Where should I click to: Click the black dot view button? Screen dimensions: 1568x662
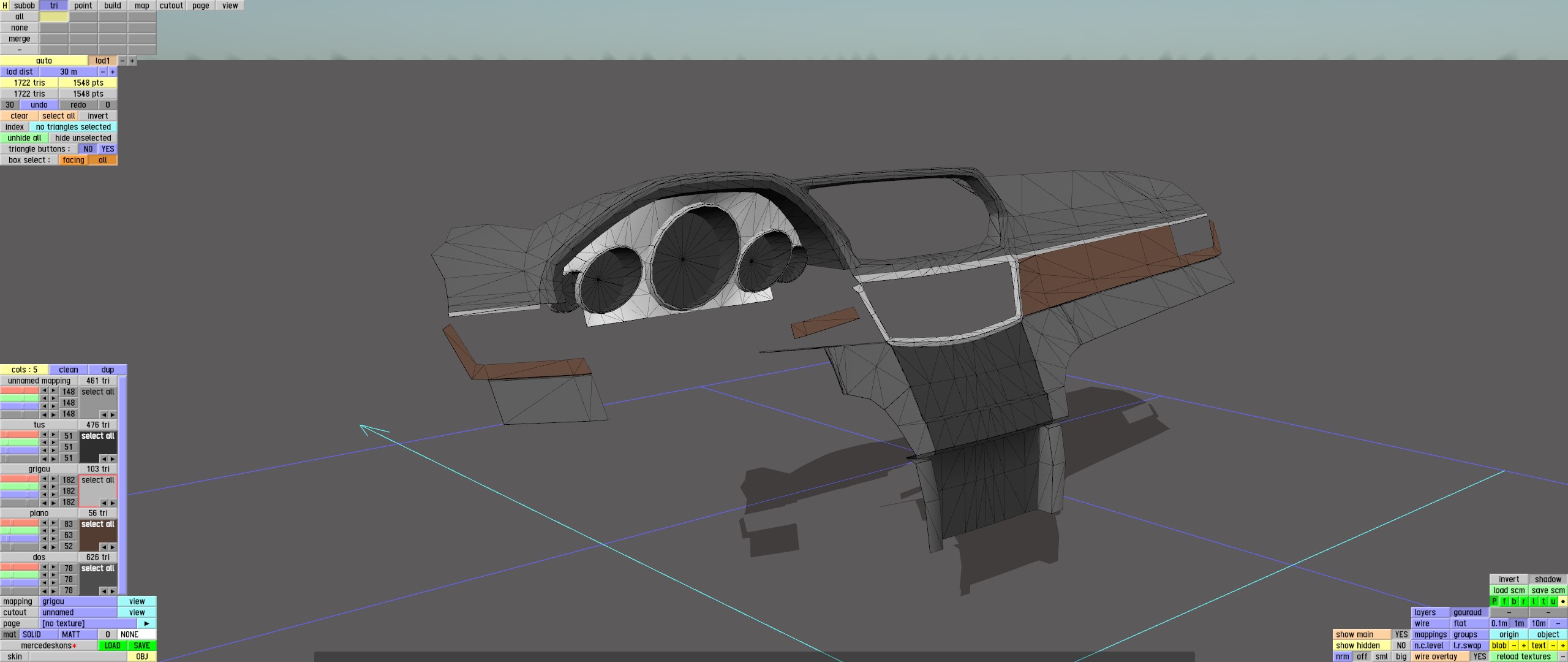(x=1563, y=601)
